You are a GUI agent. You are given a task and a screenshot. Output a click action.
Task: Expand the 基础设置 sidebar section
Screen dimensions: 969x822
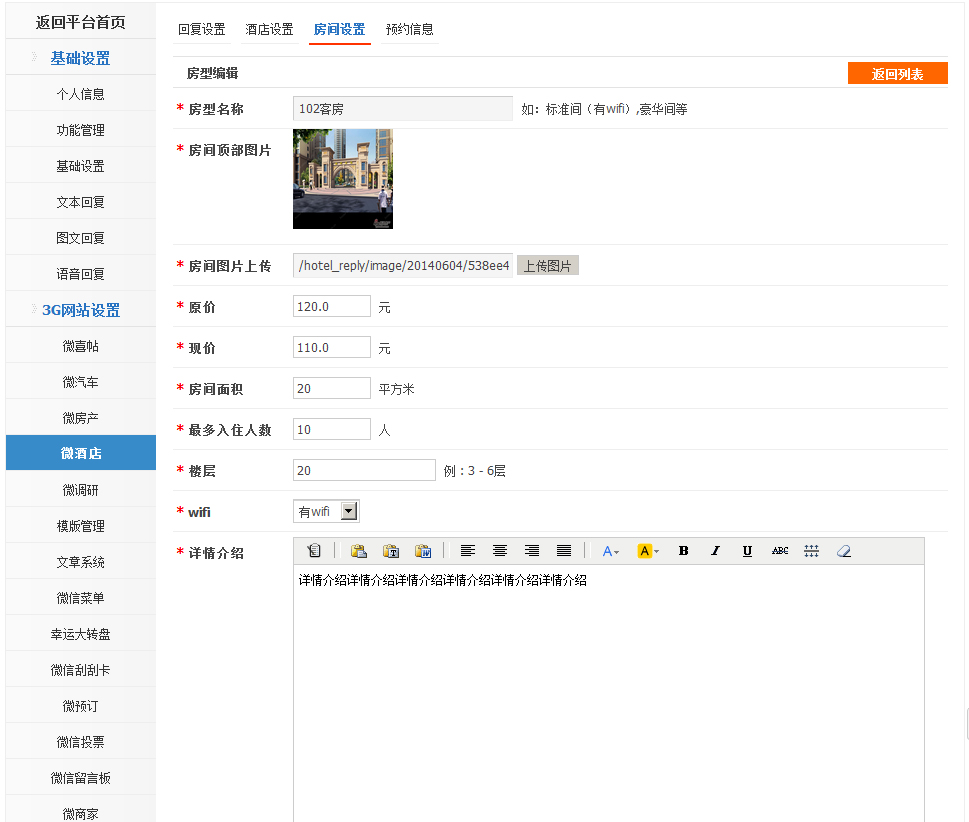point(80,58)
